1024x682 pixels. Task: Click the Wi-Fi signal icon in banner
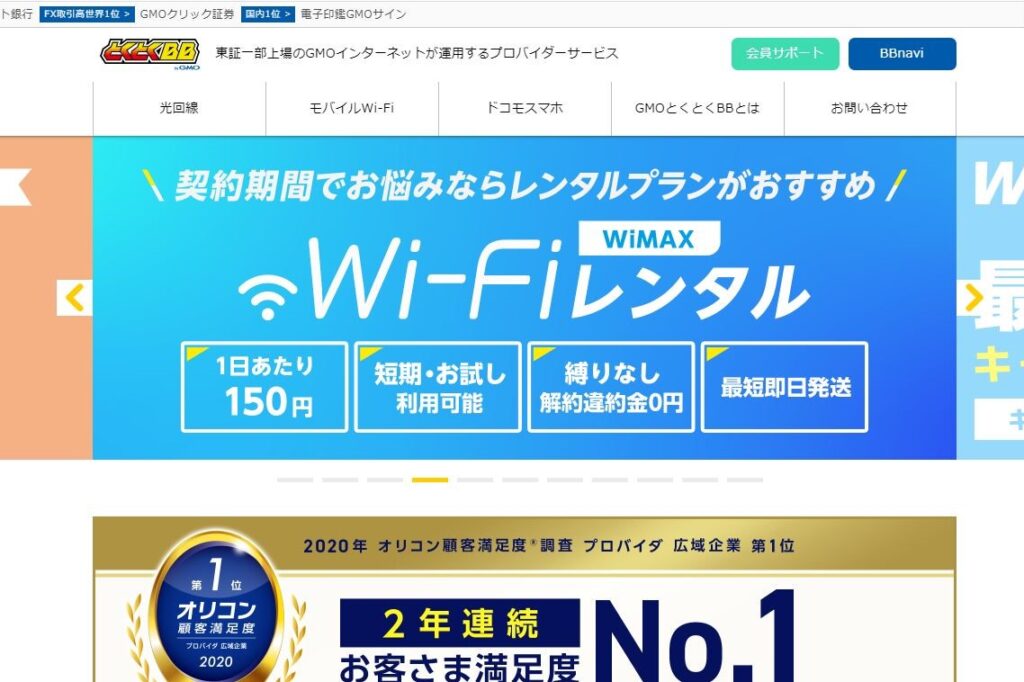click(267, 297)
